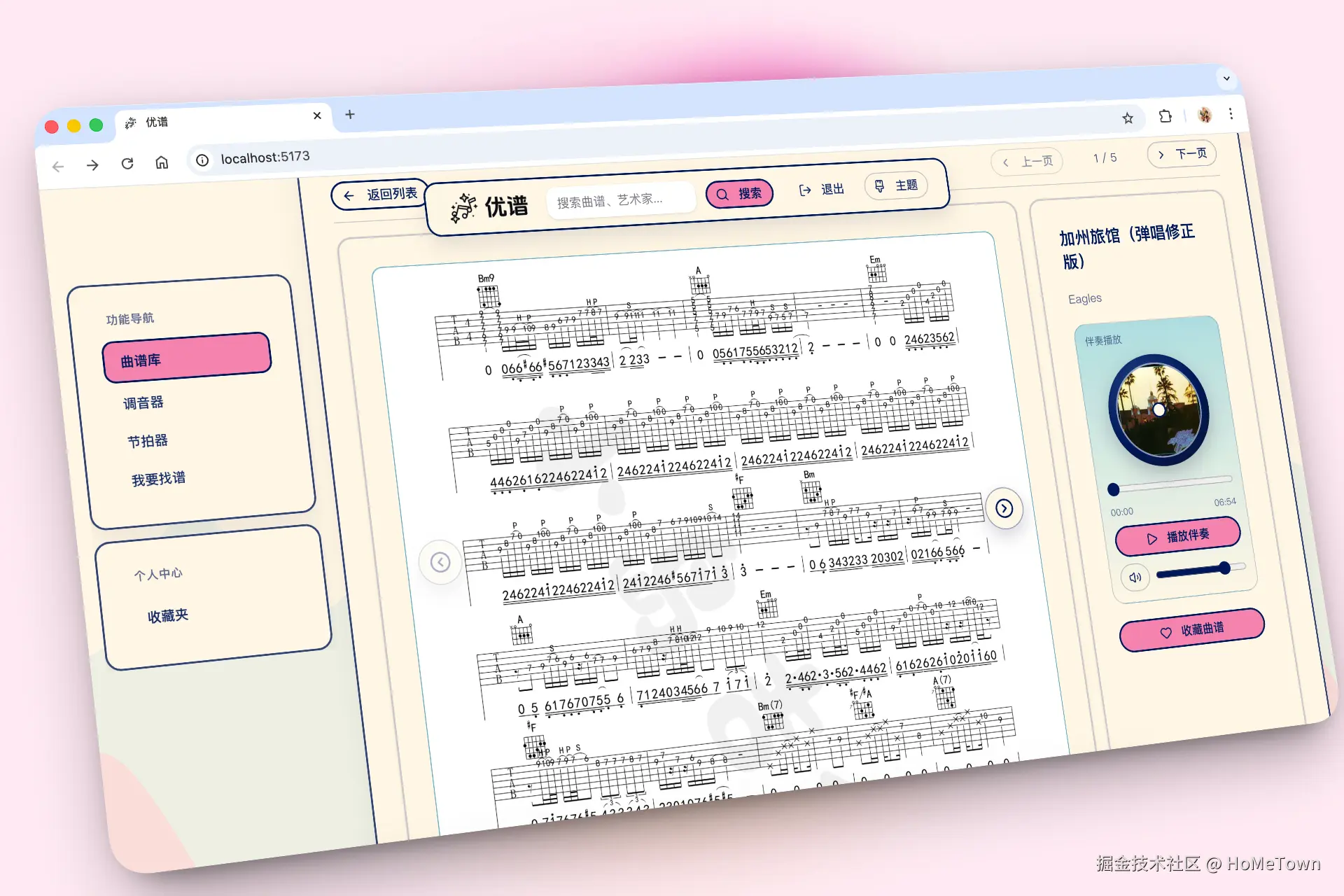Open browser three-dot menu
This screenshot has width=1344, height=896.
(x=1231, y=113)
